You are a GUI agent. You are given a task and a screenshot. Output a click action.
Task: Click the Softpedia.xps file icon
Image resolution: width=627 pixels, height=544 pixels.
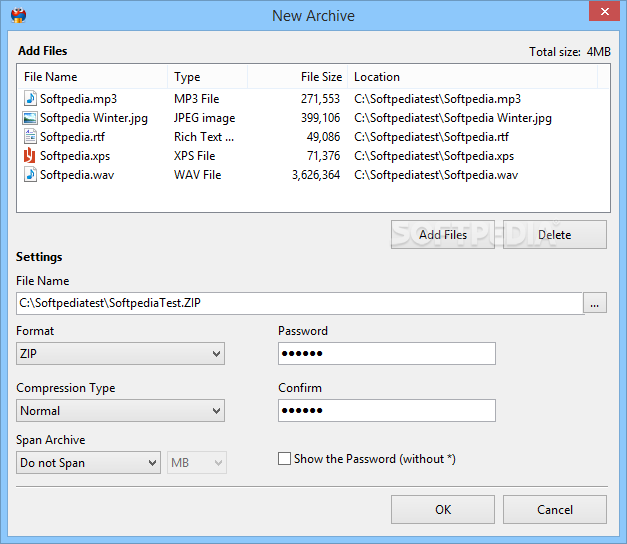(x=29, y=156)
